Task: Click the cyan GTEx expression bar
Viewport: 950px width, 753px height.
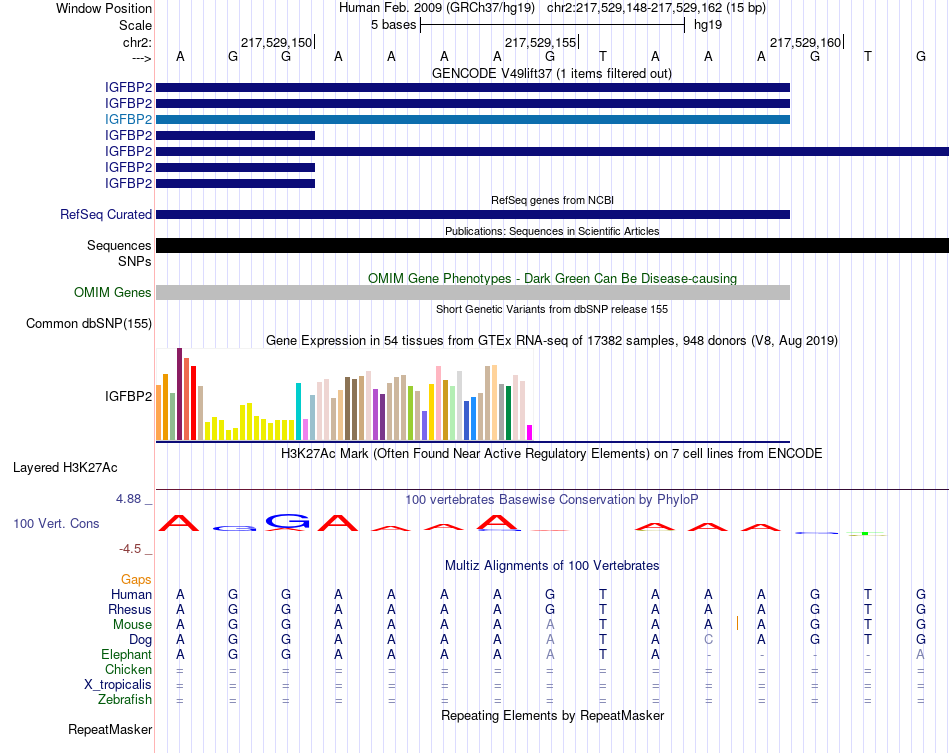Action: pyautogui.click(x=298, y=411)
